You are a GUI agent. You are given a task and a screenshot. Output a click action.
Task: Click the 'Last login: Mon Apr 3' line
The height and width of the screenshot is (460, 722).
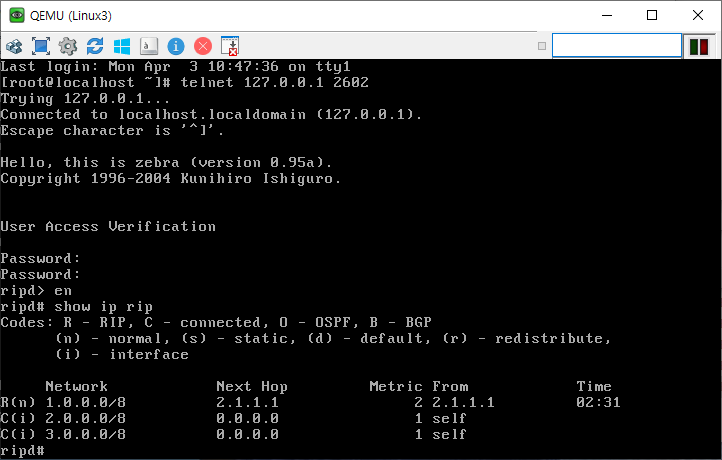pyautogui.click(x=175, y=67)
